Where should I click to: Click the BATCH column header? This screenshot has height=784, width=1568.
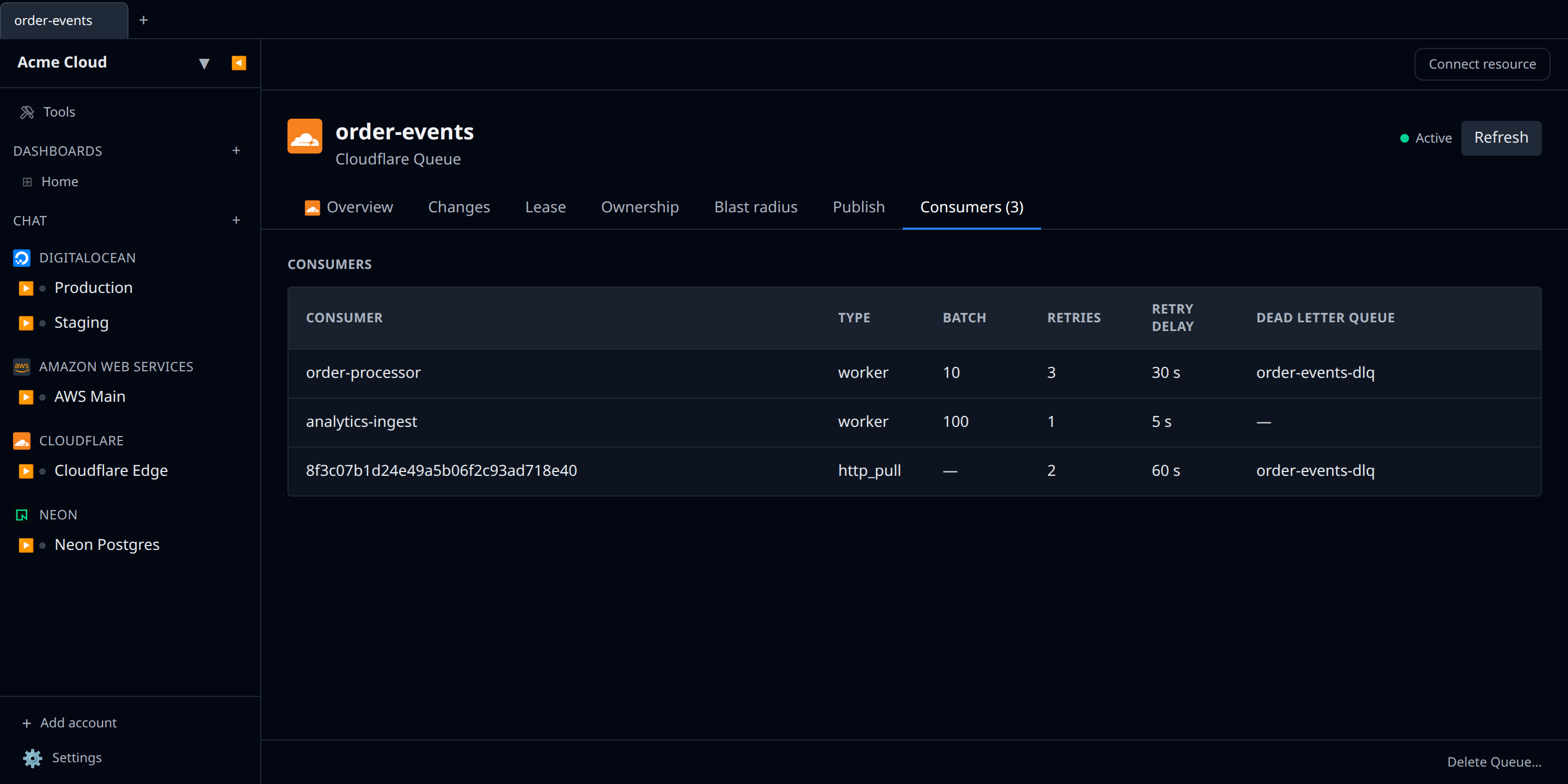(964, 318)
